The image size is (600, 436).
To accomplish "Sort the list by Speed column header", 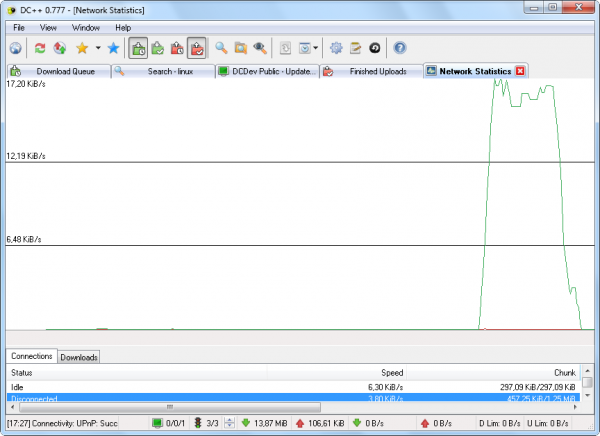I will (392, 372).
